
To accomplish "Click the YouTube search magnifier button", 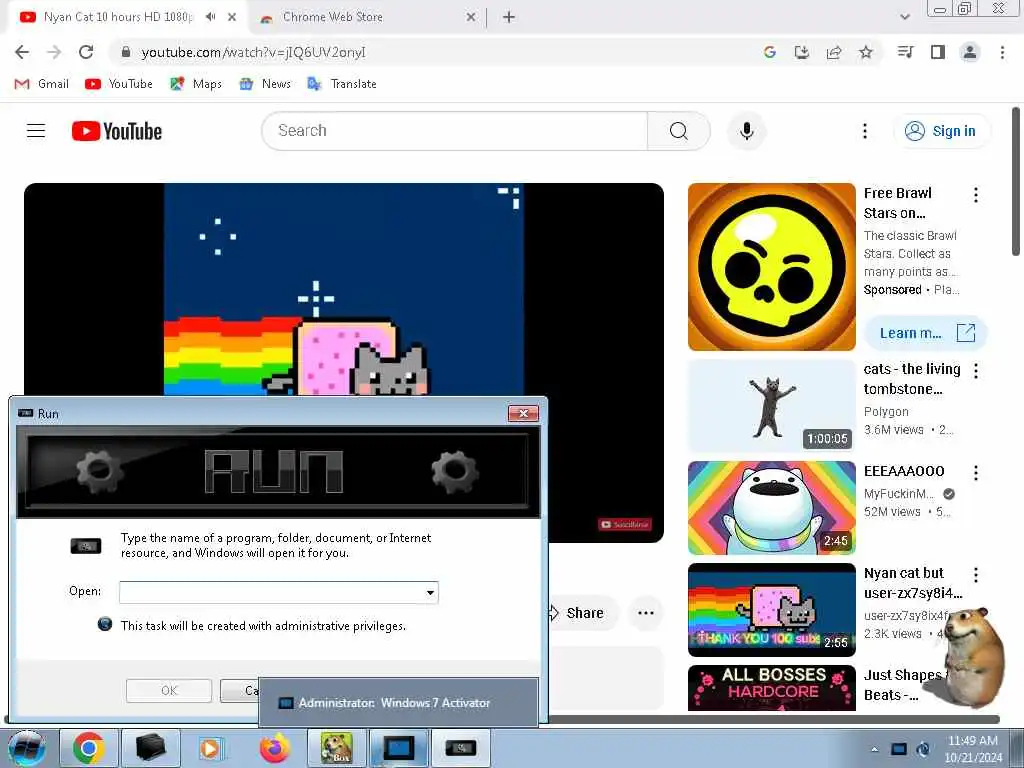I will 679,131.
